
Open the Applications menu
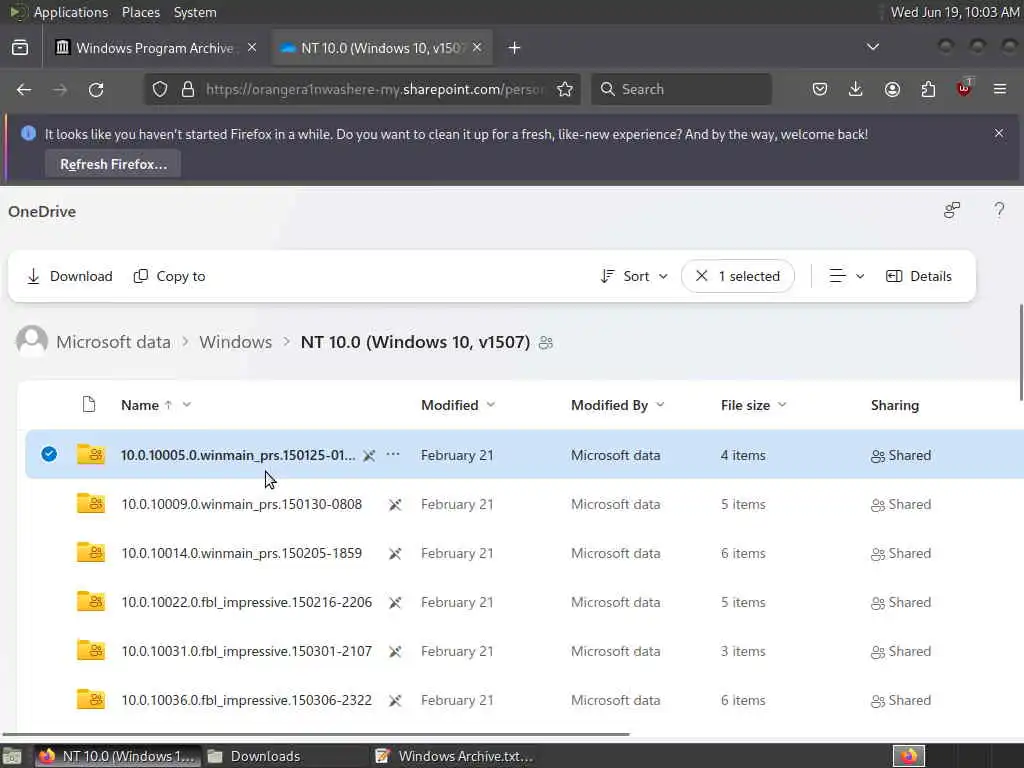(71, 12)
